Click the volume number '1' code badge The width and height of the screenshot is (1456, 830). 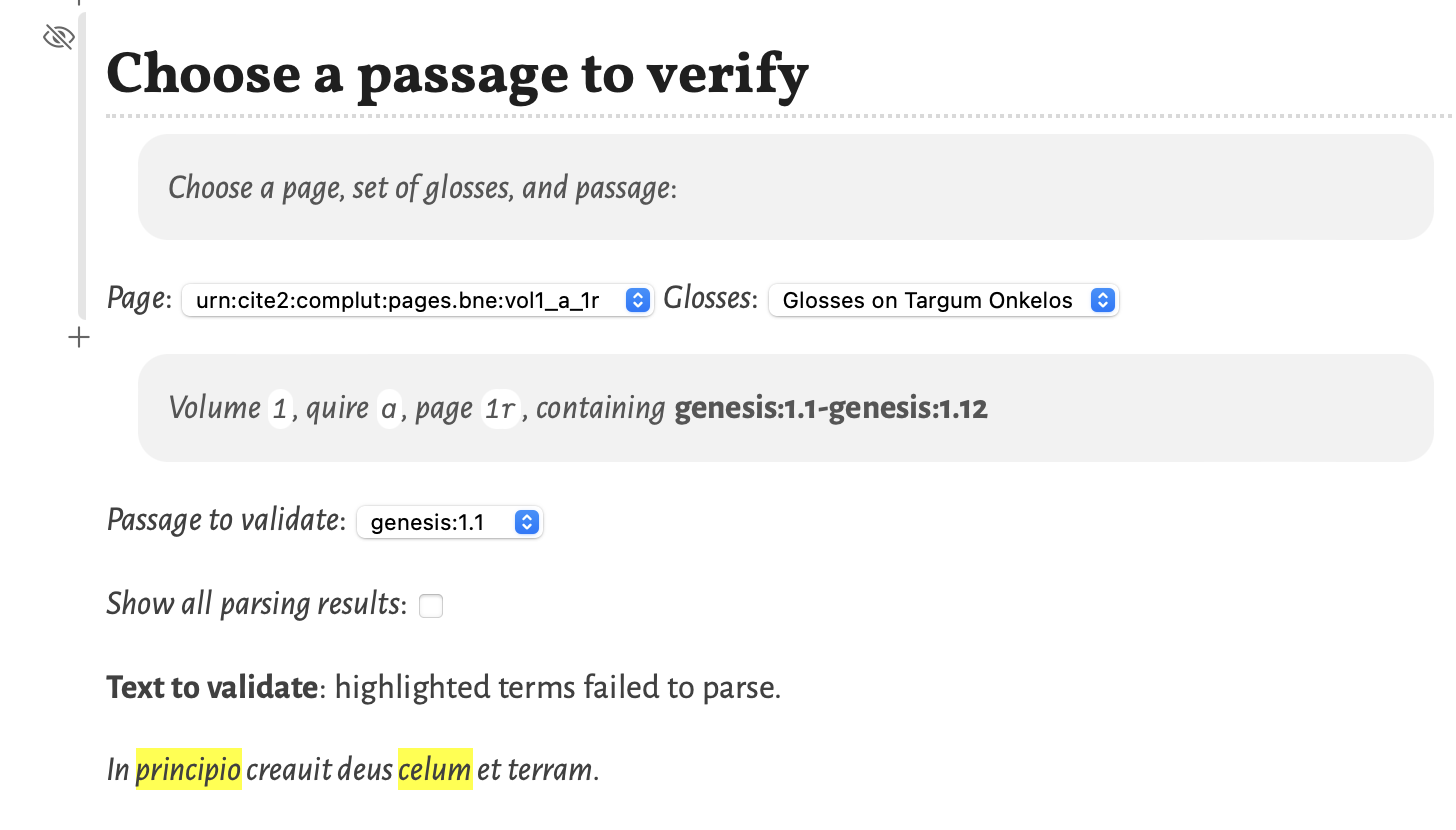coord(281,408)
